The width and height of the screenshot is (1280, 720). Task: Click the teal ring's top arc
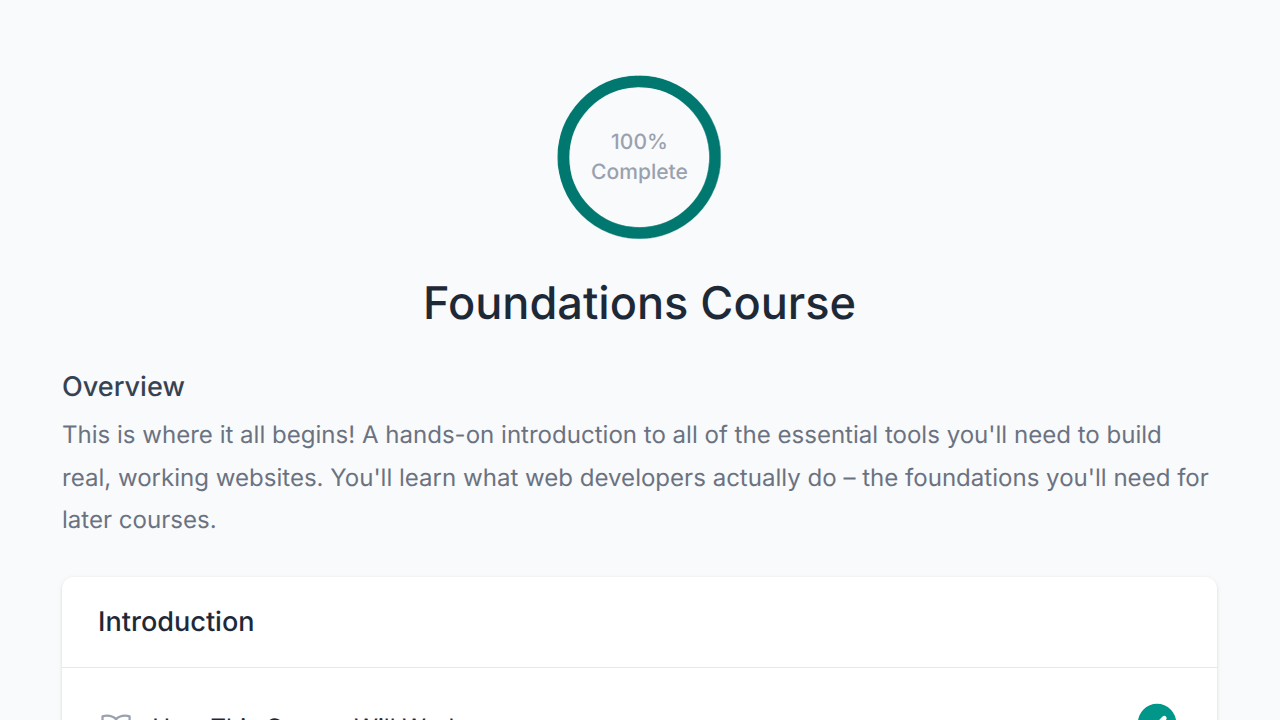639,81
